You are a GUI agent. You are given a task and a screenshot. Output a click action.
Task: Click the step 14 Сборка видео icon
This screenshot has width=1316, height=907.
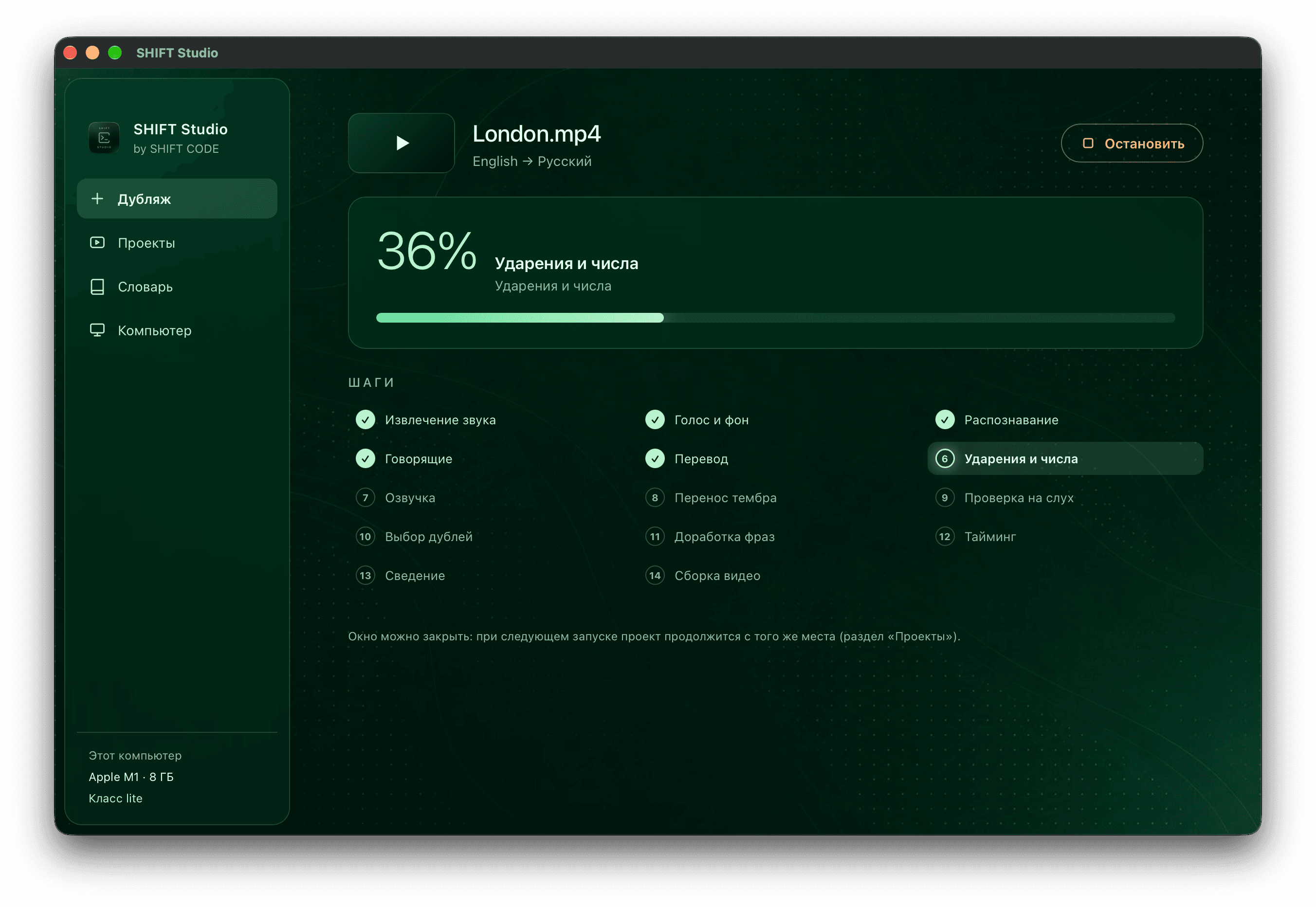[x=655, y=576]
